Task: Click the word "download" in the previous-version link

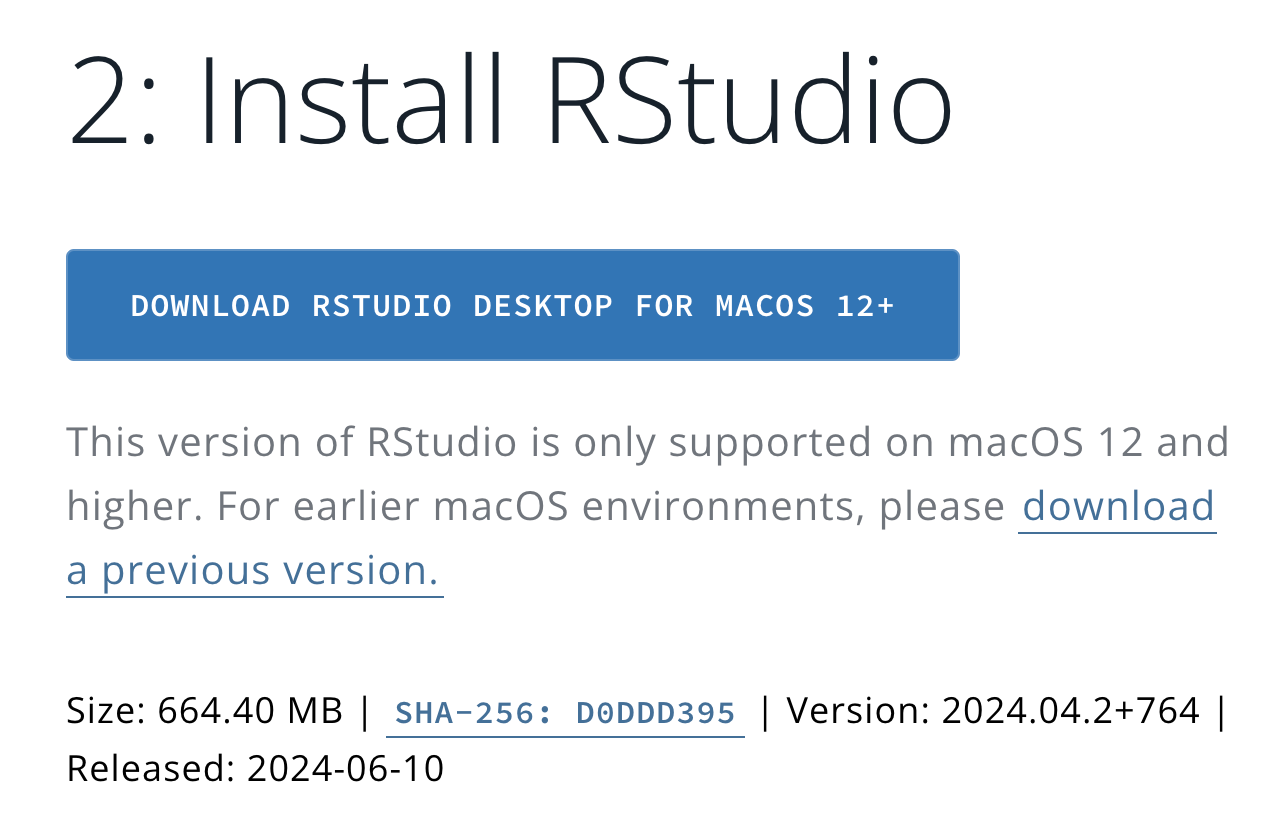Action: (x=1117, y=506)
